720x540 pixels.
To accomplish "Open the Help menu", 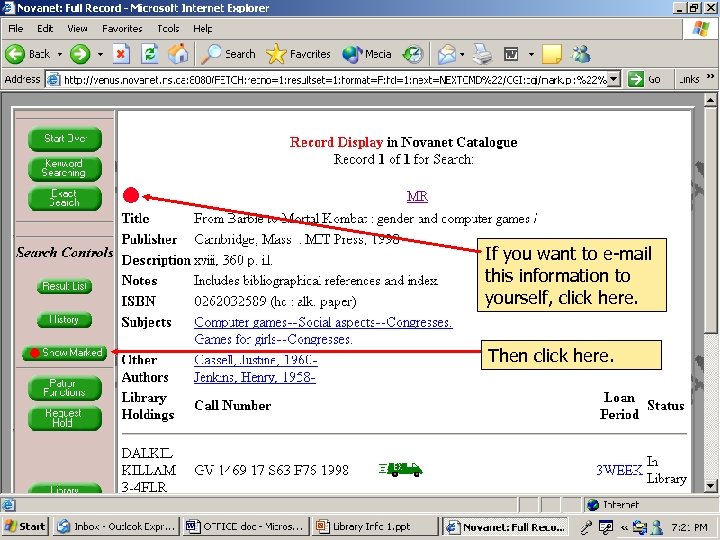I will (202, 28).
